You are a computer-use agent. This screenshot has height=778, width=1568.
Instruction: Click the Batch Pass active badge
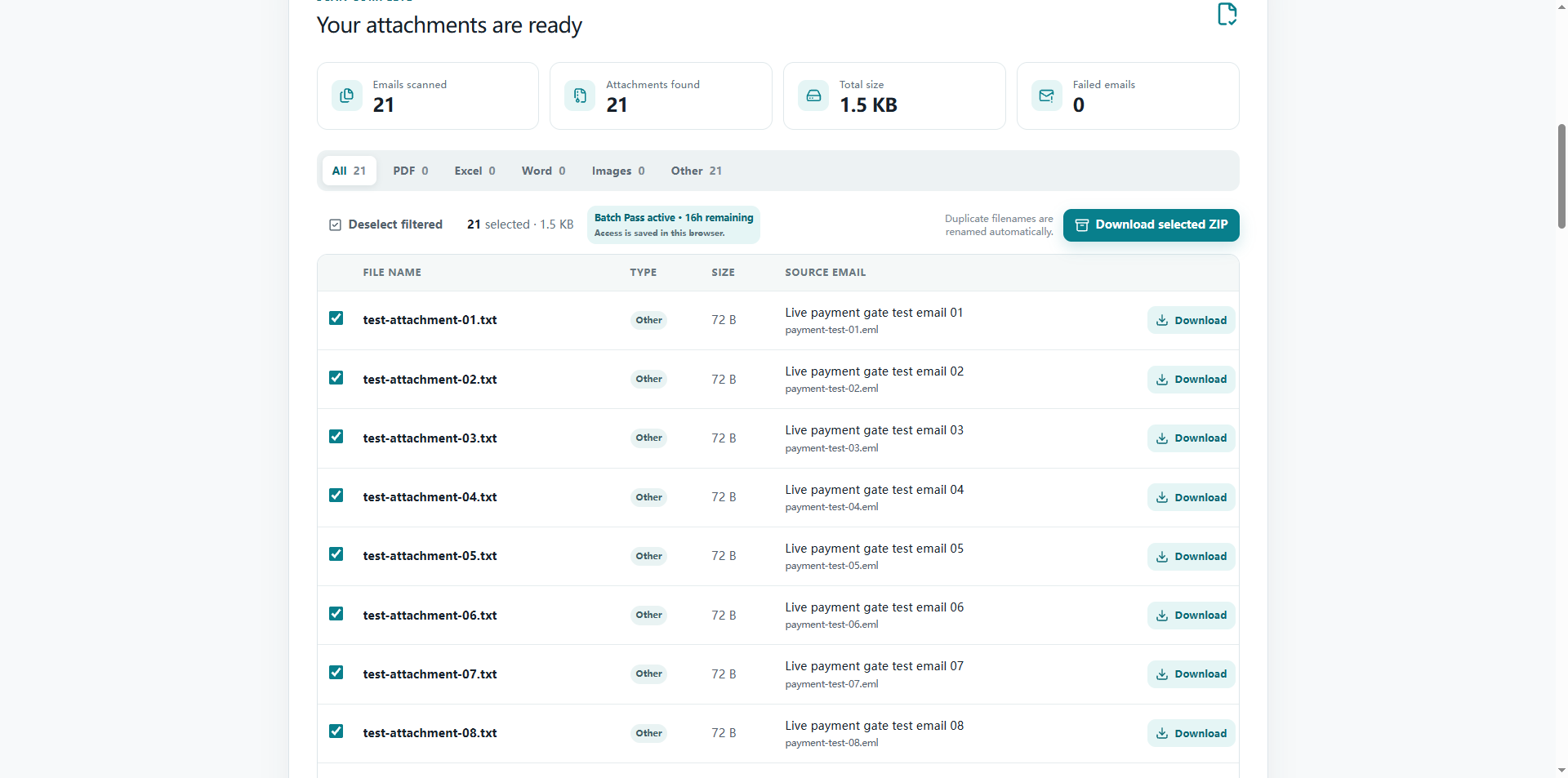coord(674,225)
